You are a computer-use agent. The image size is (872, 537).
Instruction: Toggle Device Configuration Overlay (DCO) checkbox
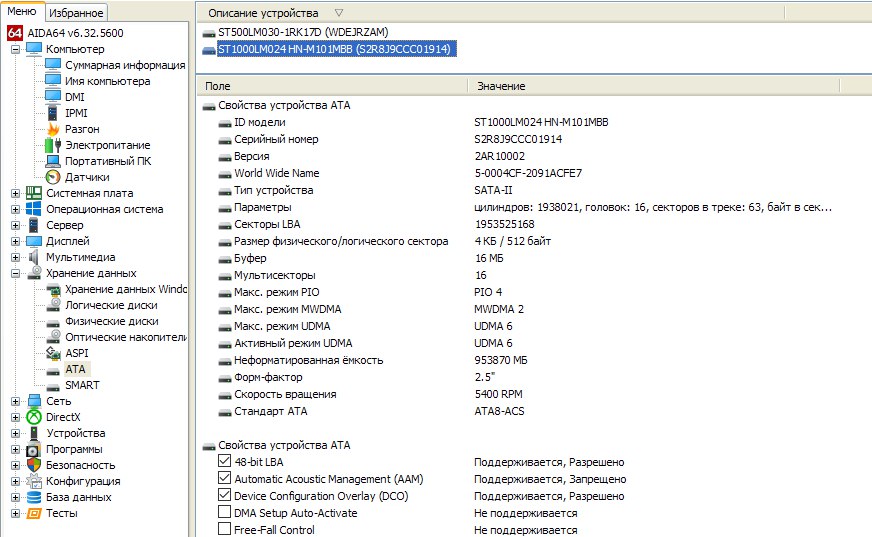(224, 495)
